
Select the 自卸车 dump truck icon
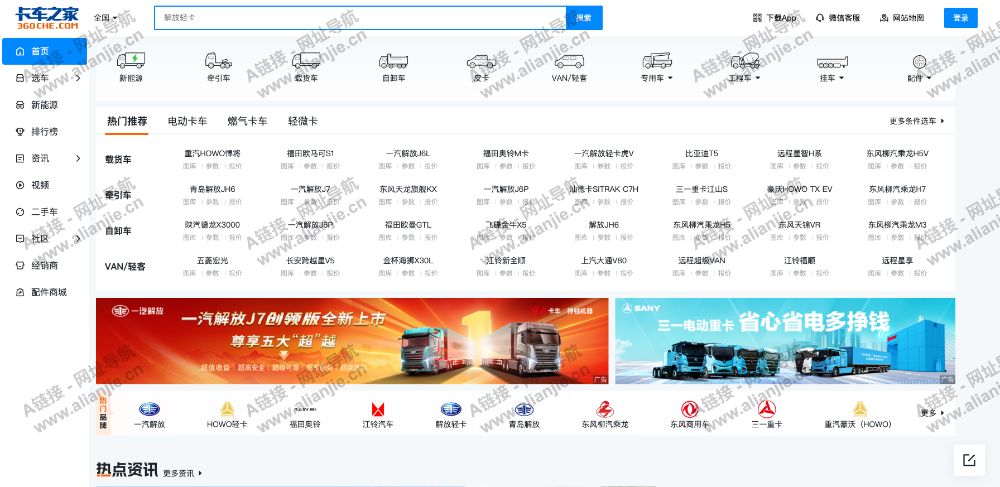(x=393, y=61)
